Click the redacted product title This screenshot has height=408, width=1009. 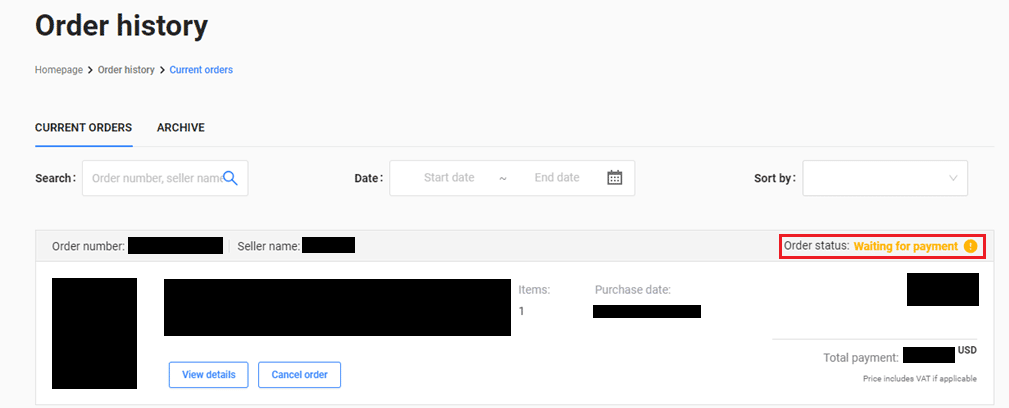337,307
